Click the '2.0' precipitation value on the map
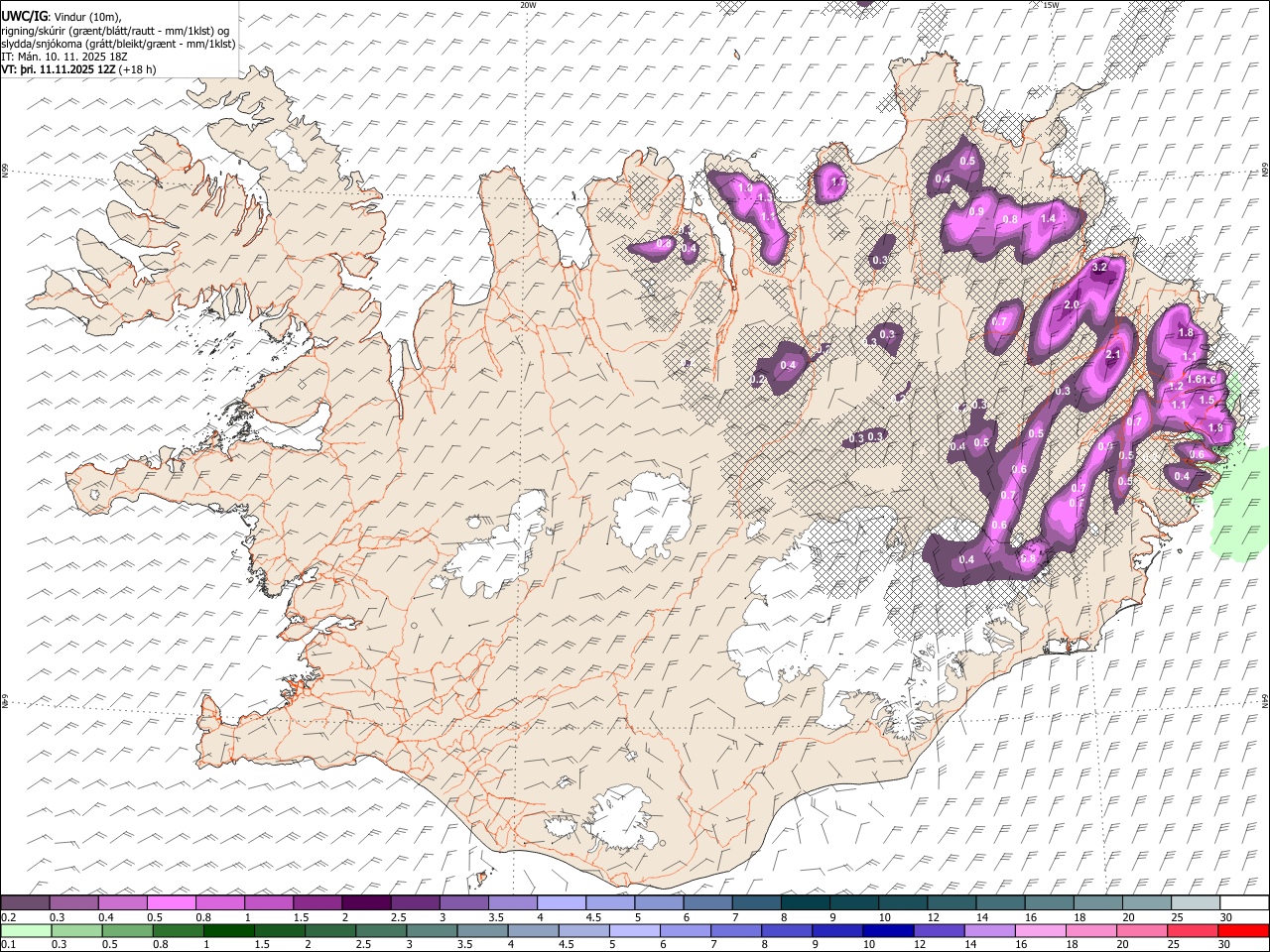 pyautogui.click(x=1072, y=304)
